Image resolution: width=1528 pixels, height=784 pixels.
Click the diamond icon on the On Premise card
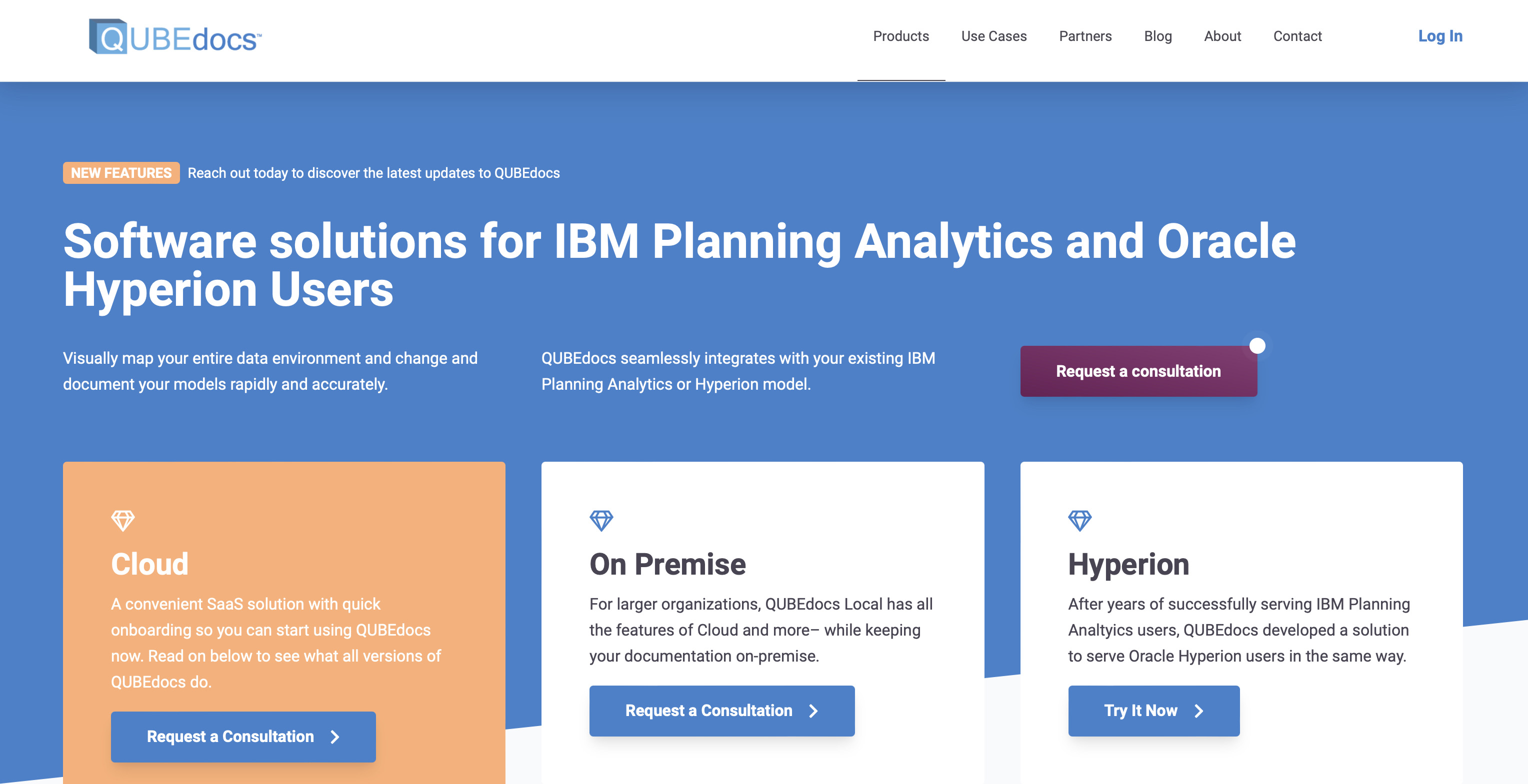(x=602, y=520)
